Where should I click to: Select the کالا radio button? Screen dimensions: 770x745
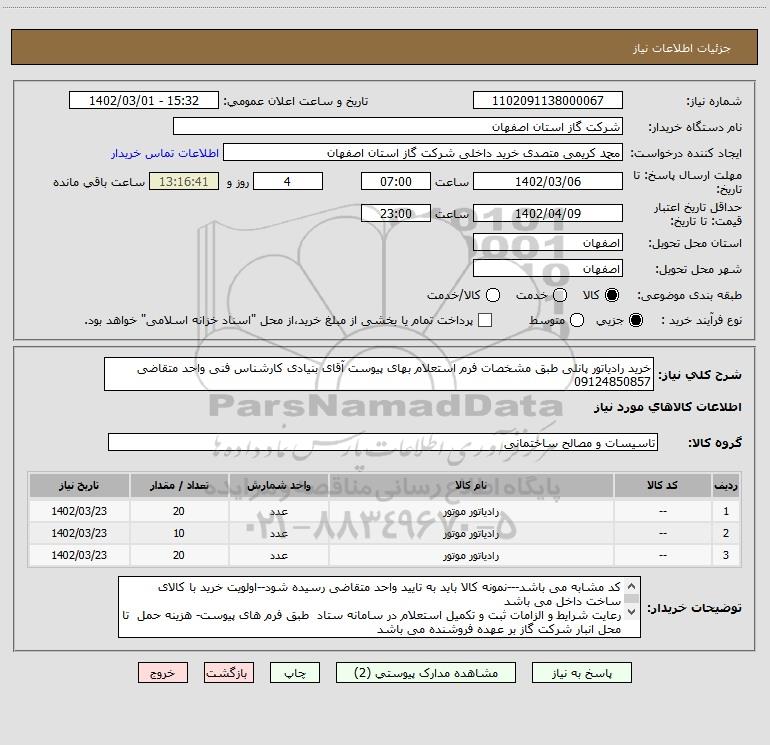[x=612, y=295]
